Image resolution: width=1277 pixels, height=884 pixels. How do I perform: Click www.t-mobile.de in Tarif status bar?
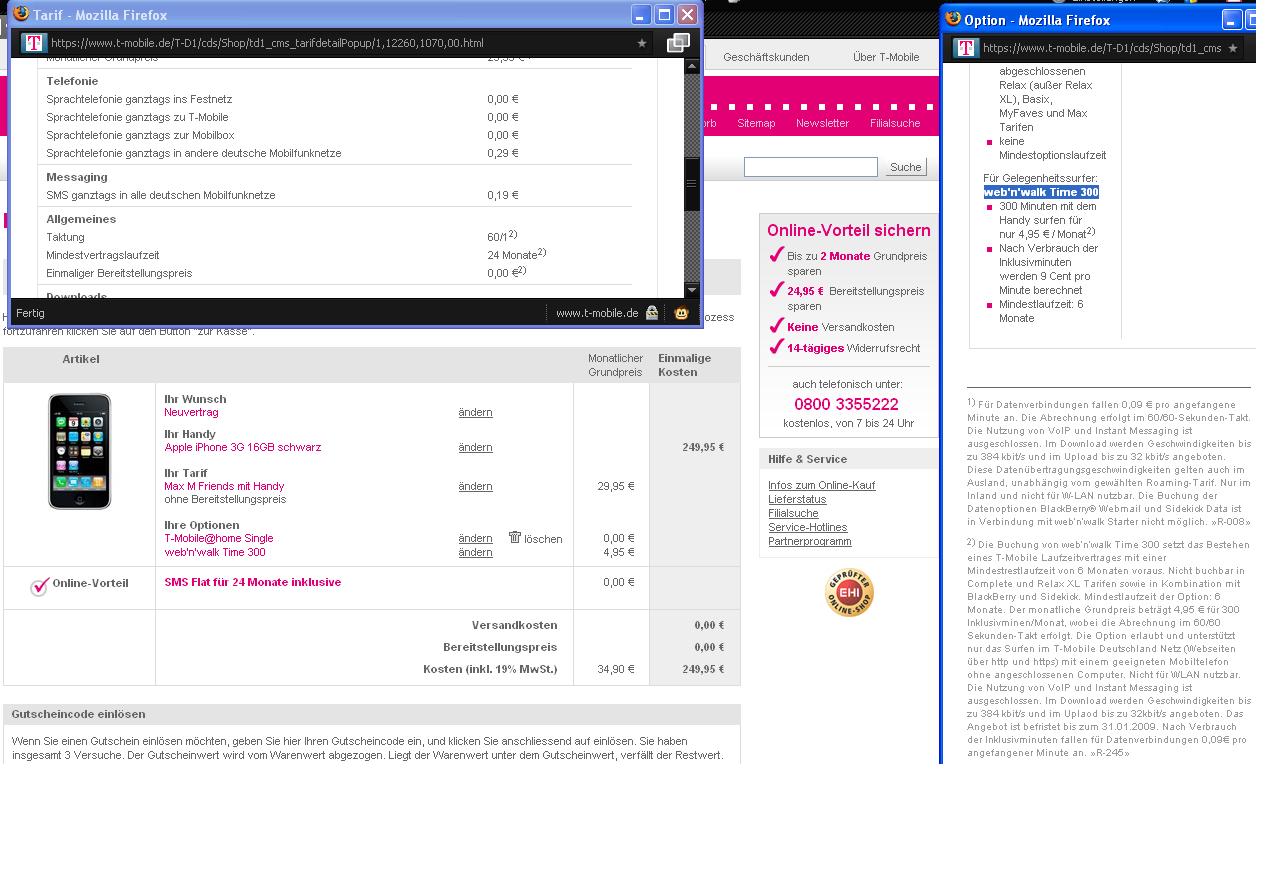coord(597,313)
